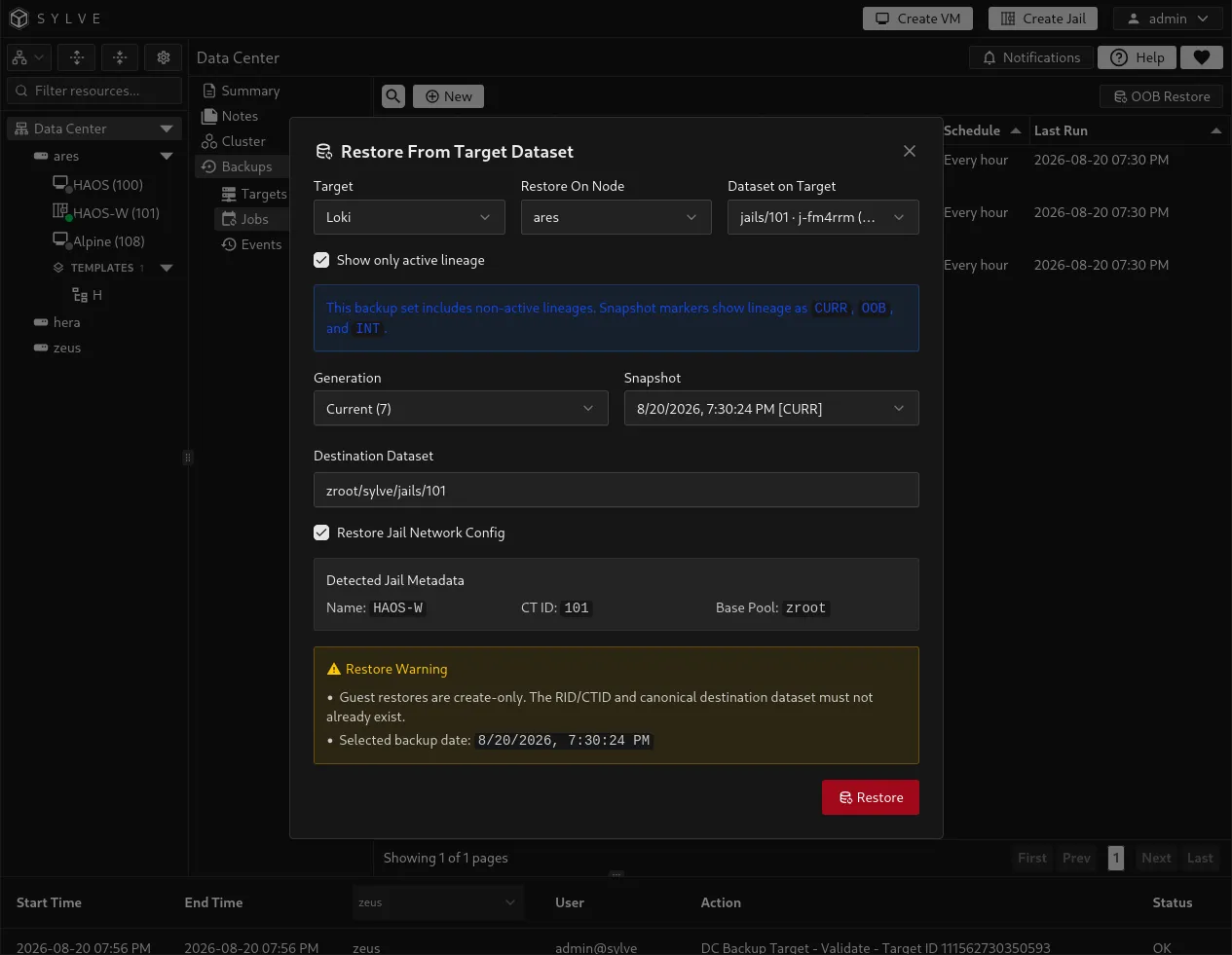Click the hera node icon

point(41,322)
